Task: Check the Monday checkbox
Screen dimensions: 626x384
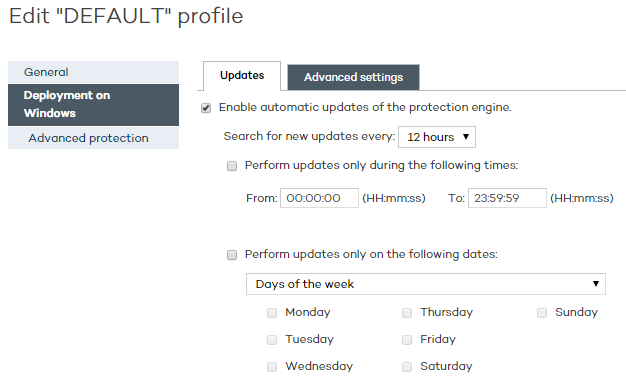Action: [272, 313]
